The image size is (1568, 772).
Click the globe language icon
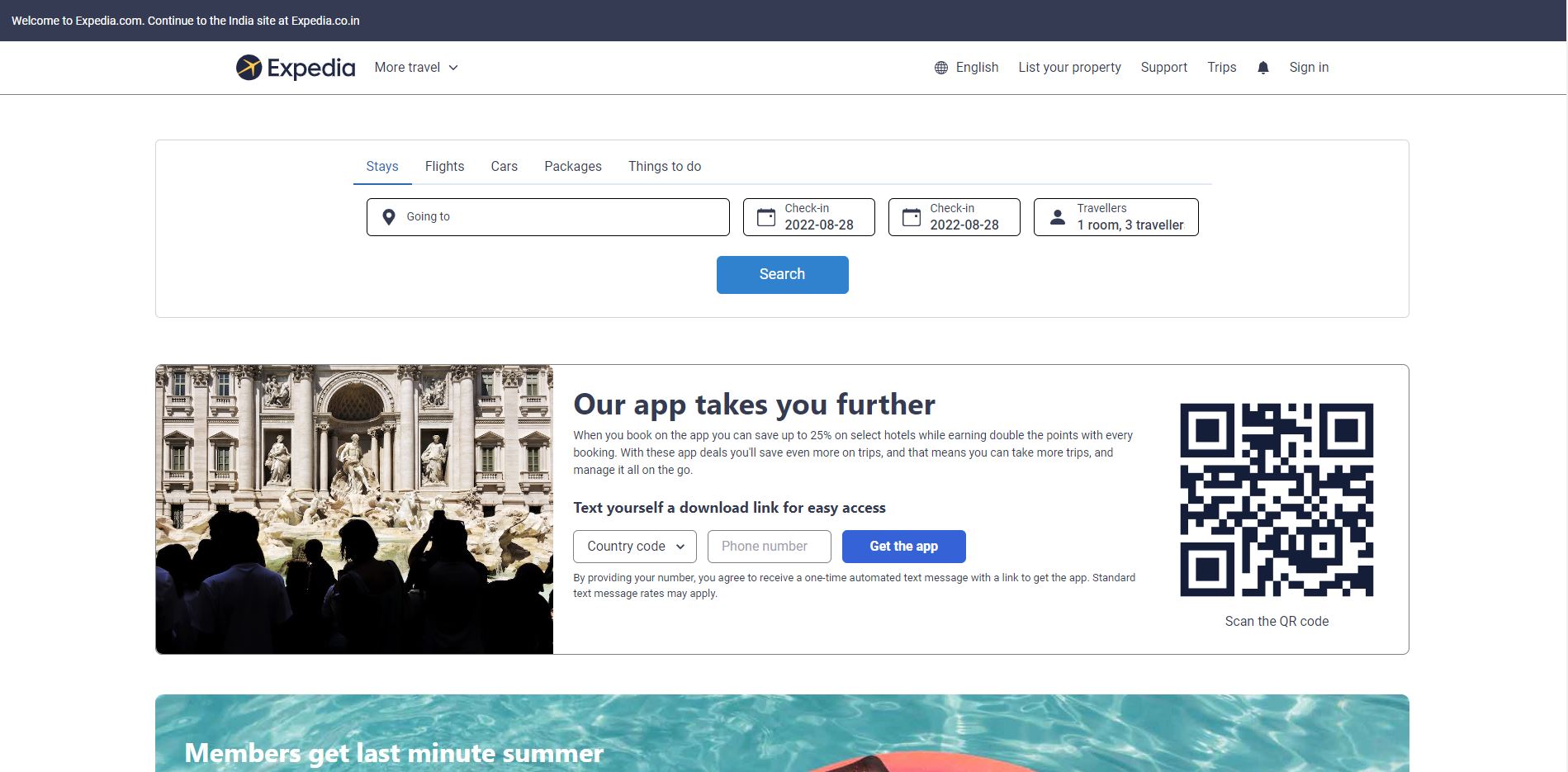coord(941,68)
